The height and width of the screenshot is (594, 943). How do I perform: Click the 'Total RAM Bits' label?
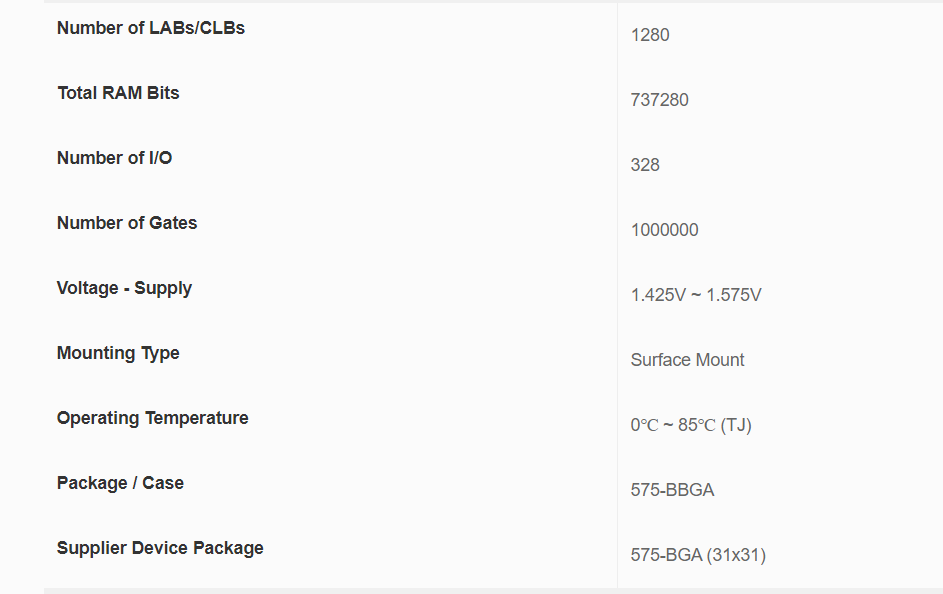(x=118, y=93)
